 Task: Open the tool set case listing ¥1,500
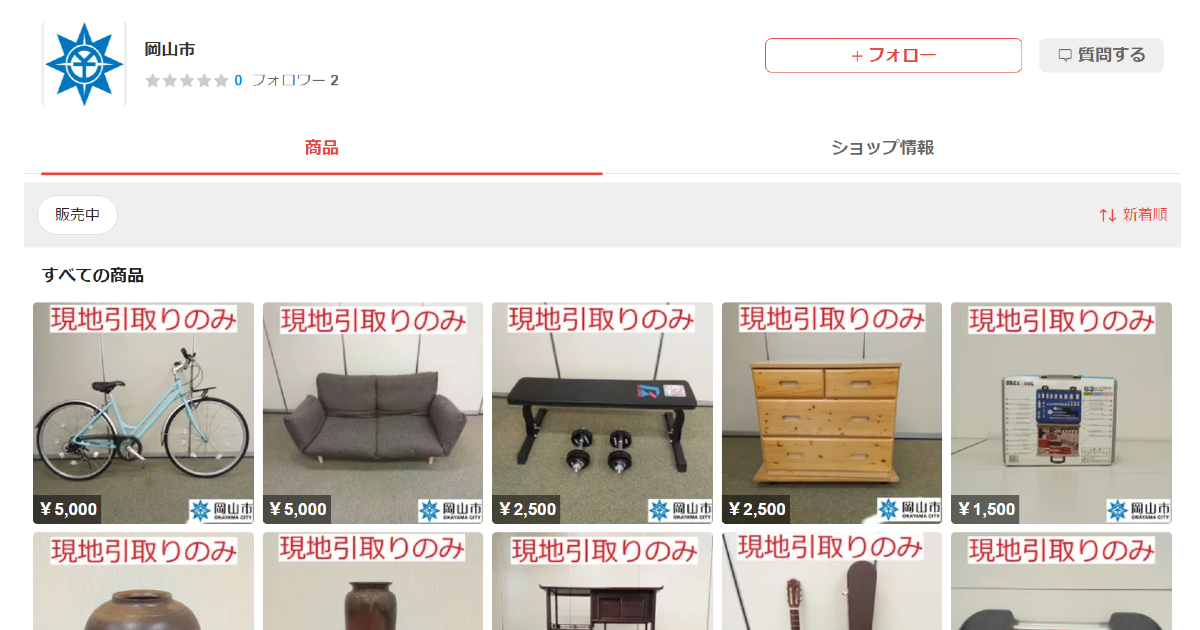(1061, 413)
